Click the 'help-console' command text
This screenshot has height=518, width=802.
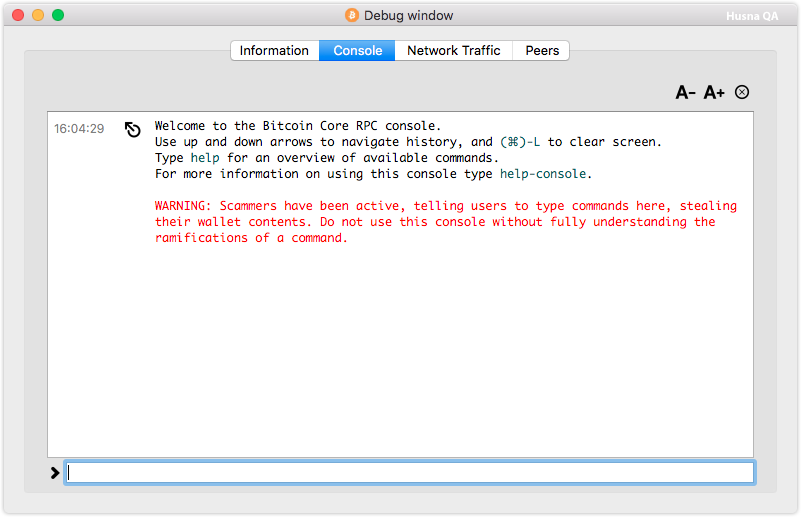[x=543, y=174]
